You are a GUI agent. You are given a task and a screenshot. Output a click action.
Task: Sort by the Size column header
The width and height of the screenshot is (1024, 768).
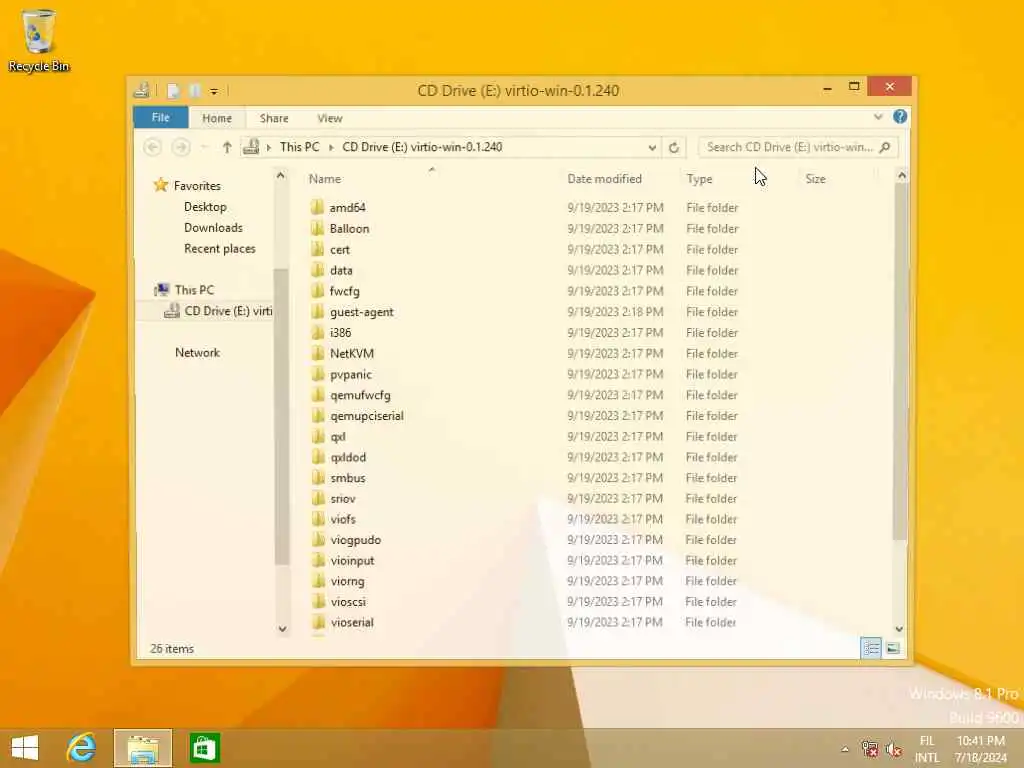[x=815, y=179]
